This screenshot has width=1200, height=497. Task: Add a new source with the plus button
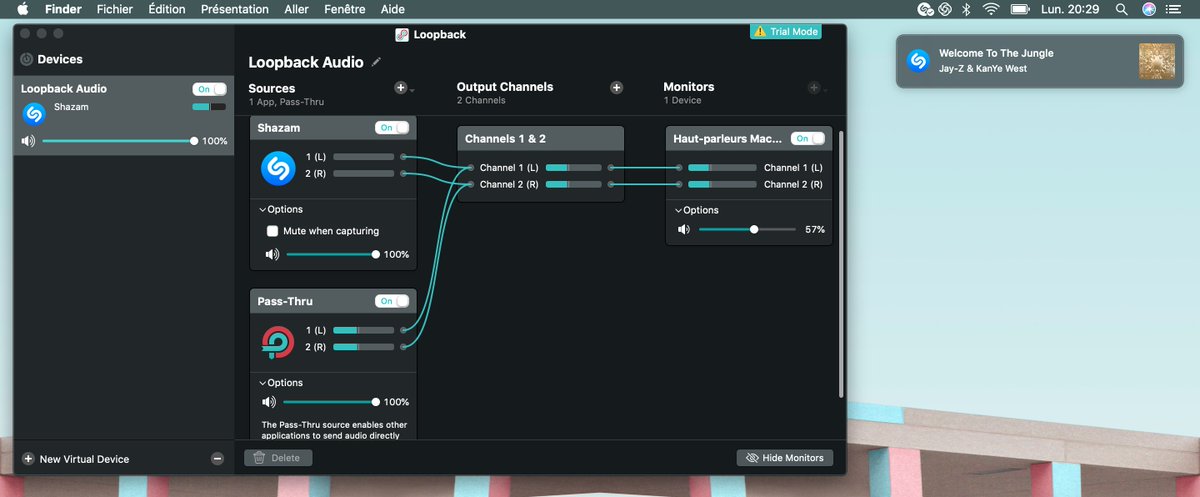tap(400, 88)
